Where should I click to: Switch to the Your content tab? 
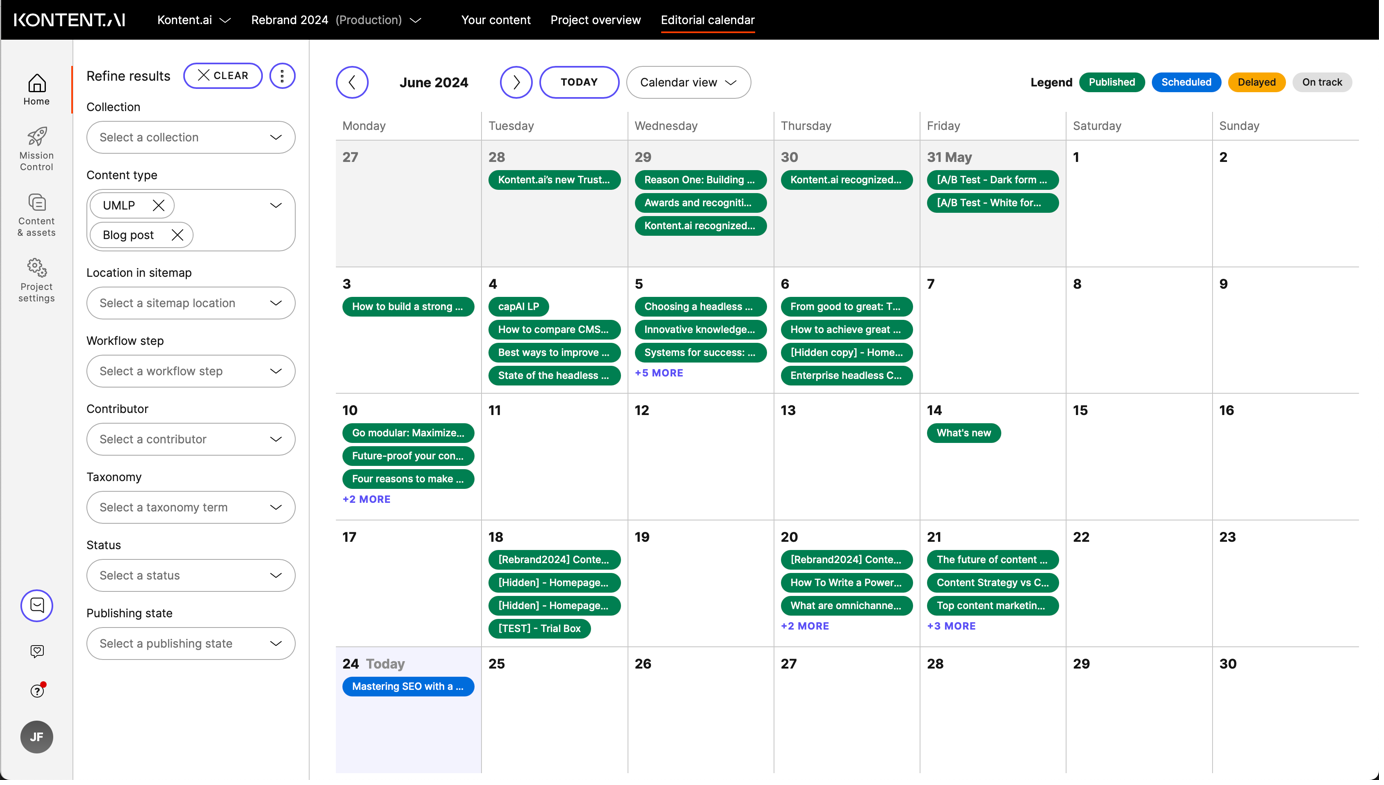(496, 20)
